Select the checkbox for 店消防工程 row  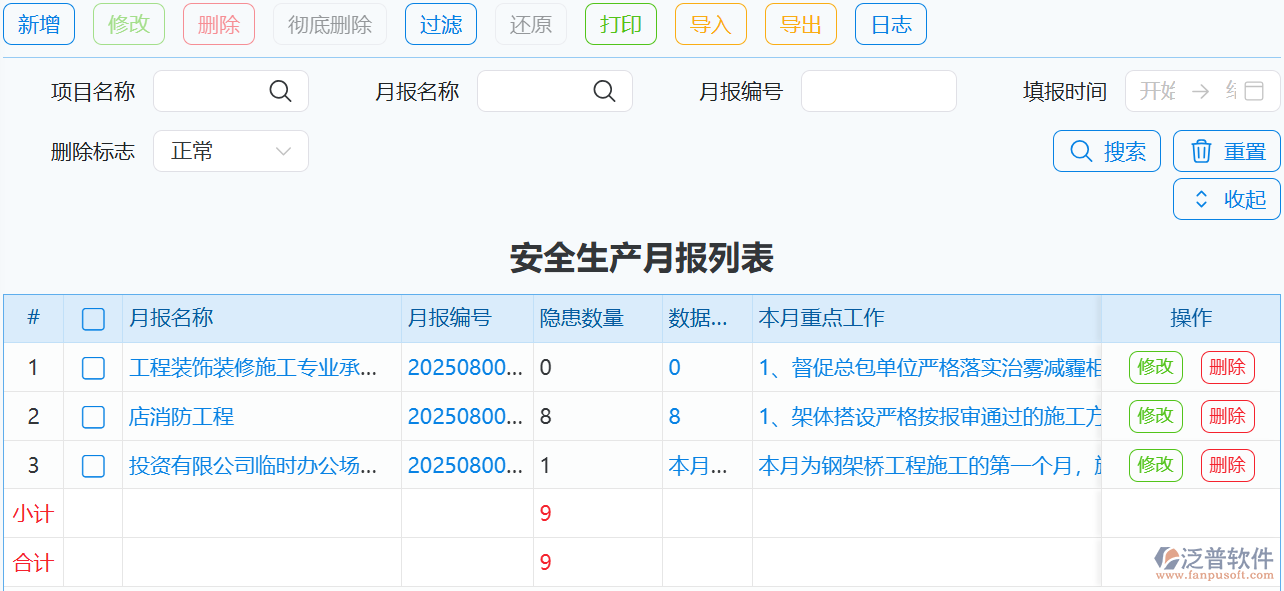pyautogui.click(x=93, y=416)
